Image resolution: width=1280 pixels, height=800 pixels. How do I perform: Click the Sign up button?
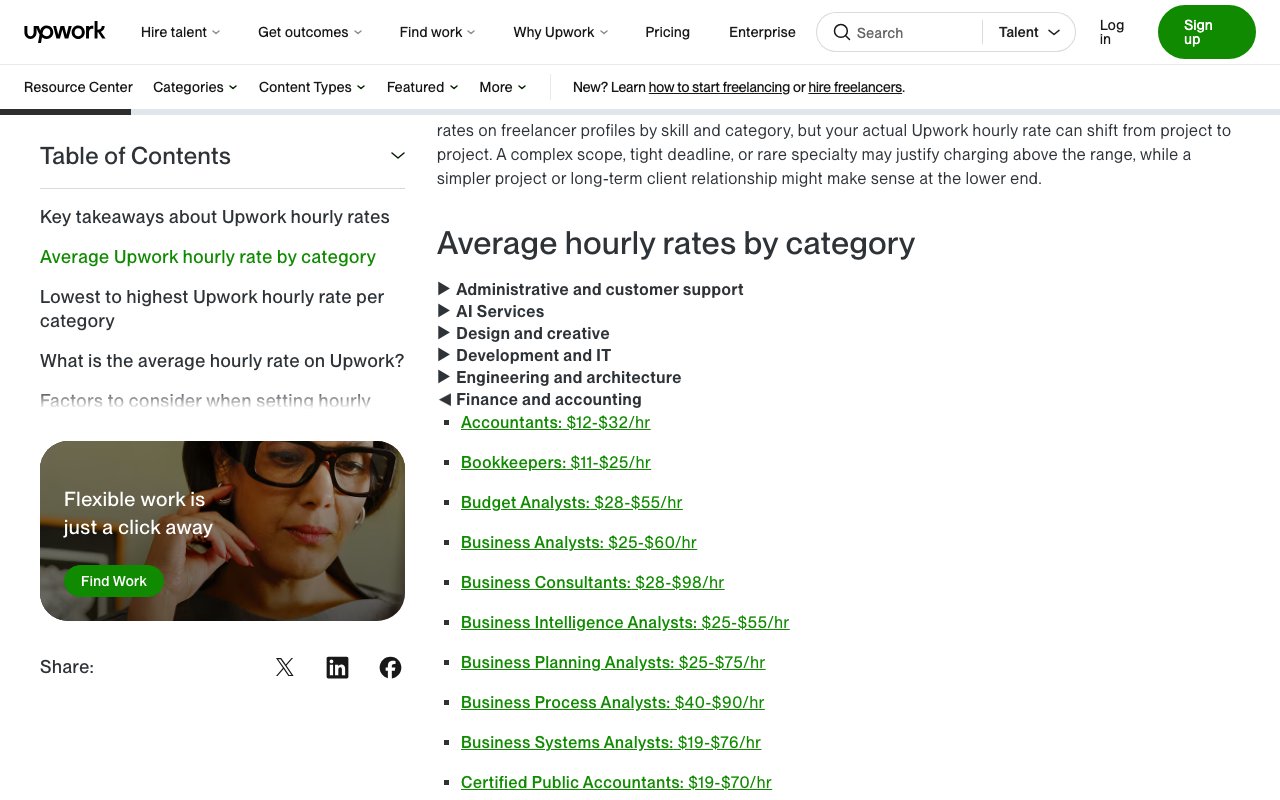point(1206,32)
